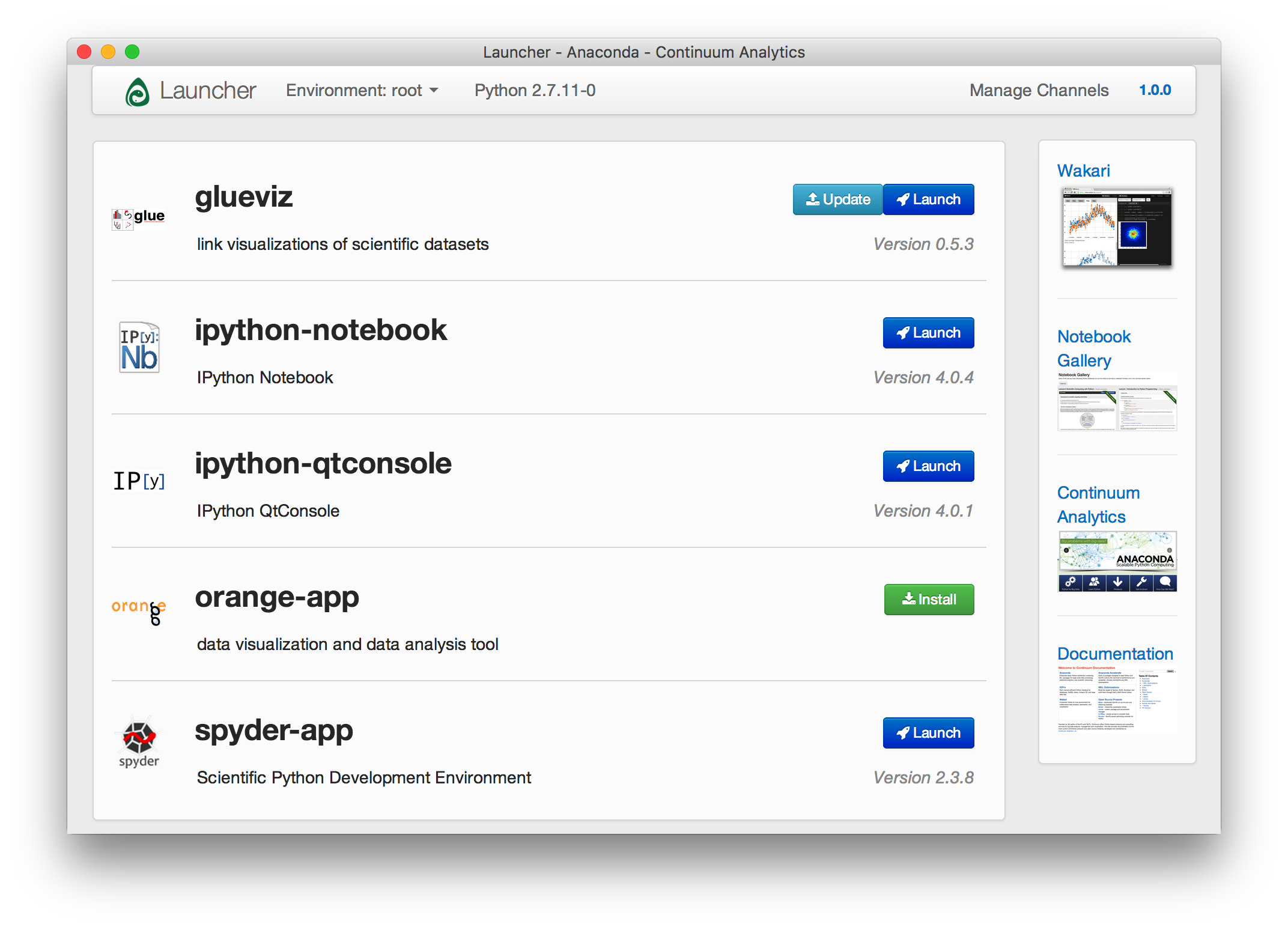1288x930 pixels.
Task: Click the ipython-qtconsole IP[y] icon
Action: pyautogui.click(x=139, y=481)
